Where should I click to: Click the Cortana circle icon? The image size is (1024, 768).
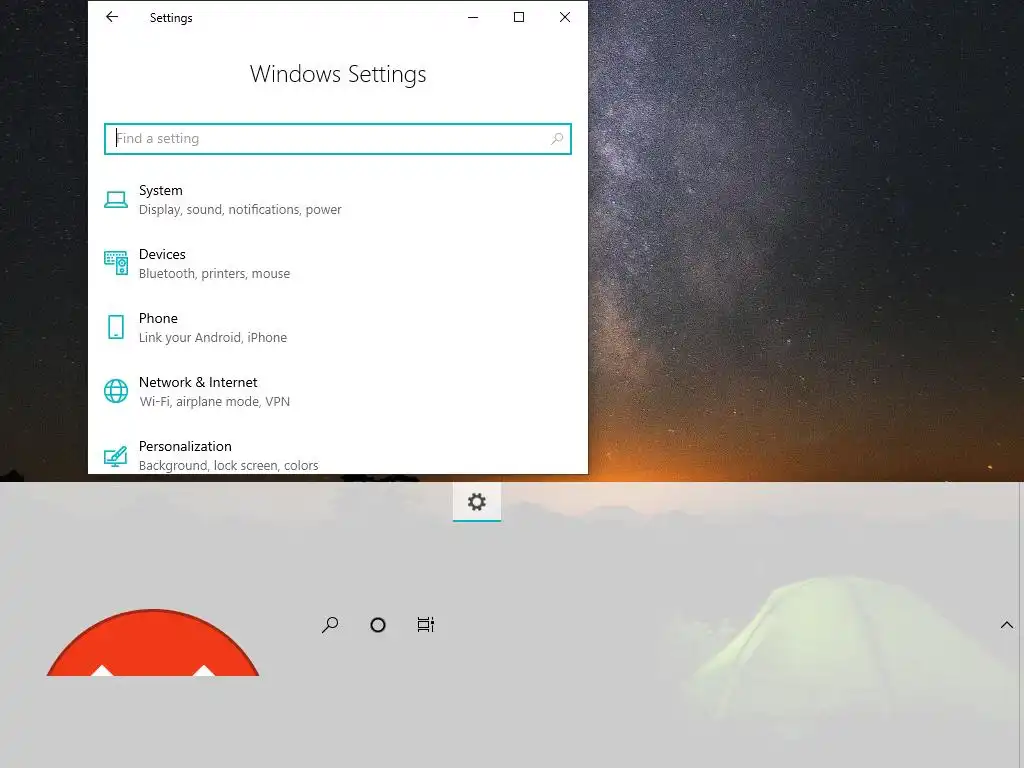[377, 625]
